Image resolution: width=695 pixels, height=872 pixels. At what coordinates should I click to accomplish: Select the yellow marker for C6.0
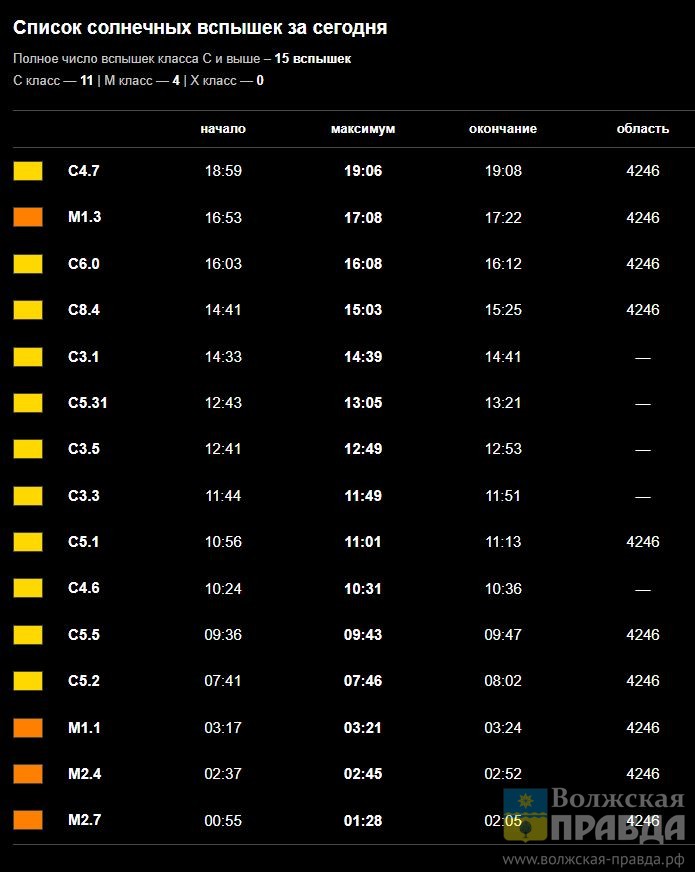click(x=28, y=264)
